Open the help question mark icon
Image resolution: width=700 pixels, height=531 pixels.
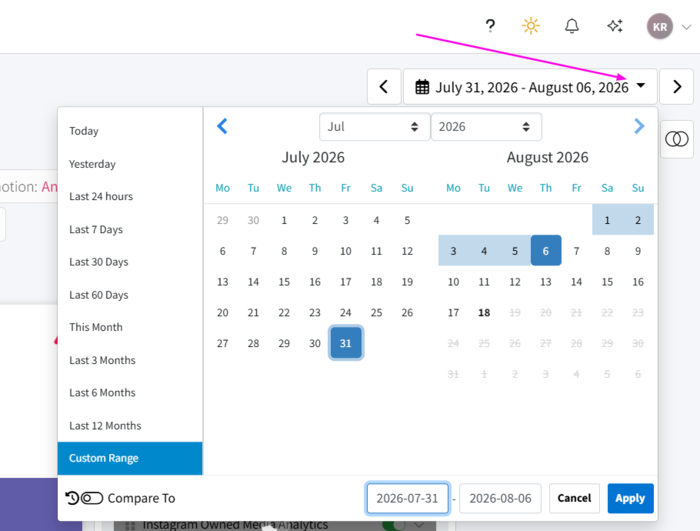[x=490, y=26]
